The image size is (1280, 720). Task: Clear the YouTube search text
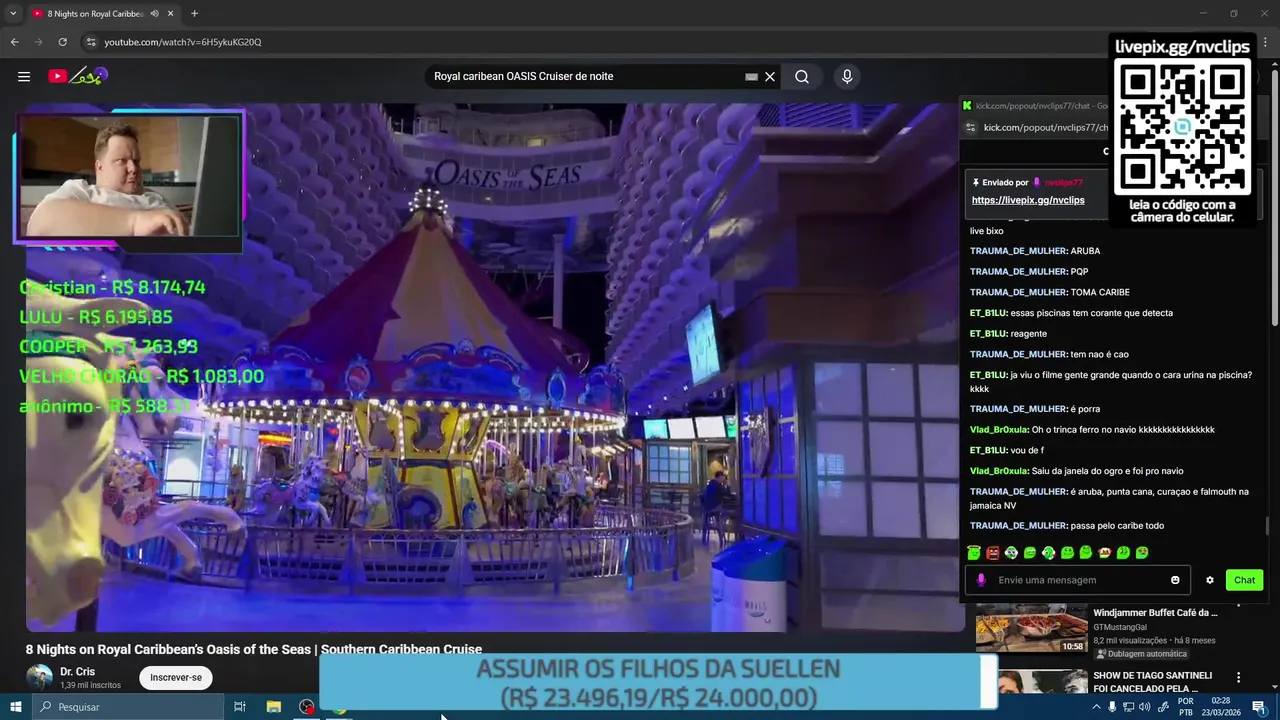tap(770, 76)
